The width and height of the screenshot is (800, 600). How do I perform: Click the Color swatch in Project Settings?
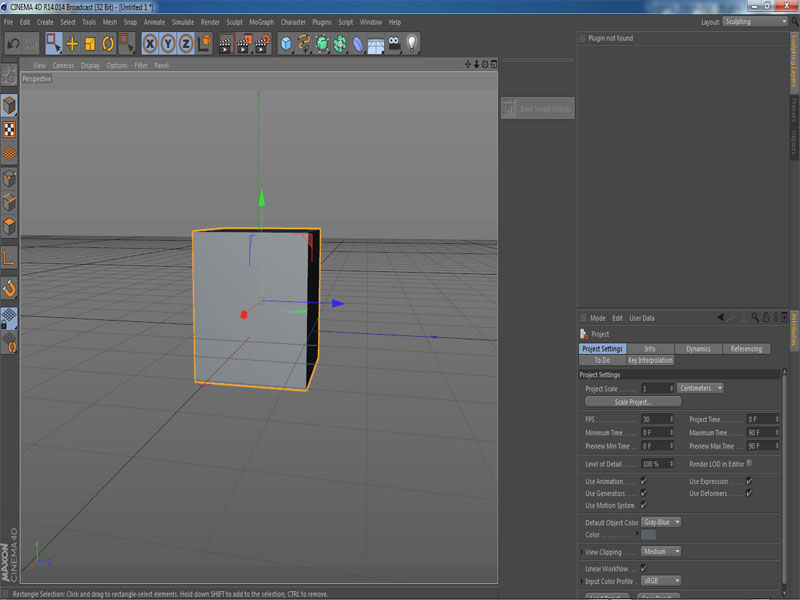click(x=648, y=535)
